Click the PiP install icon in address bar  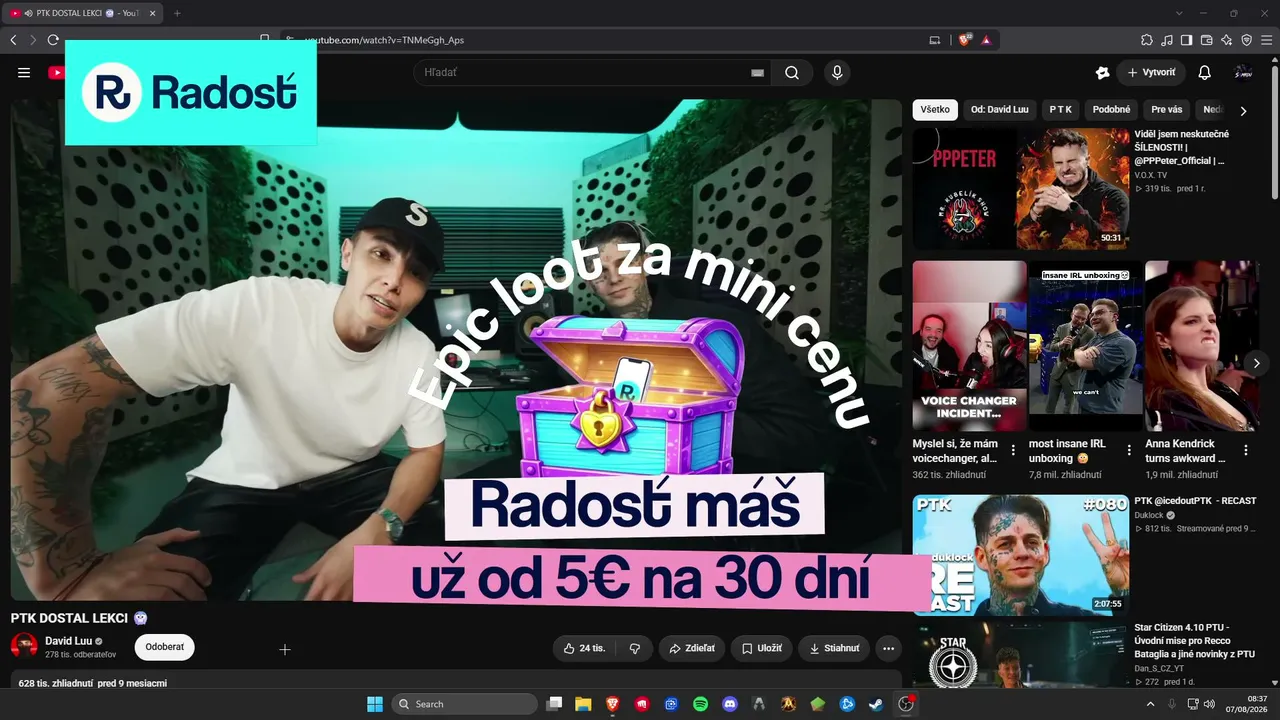pos(935,40)
